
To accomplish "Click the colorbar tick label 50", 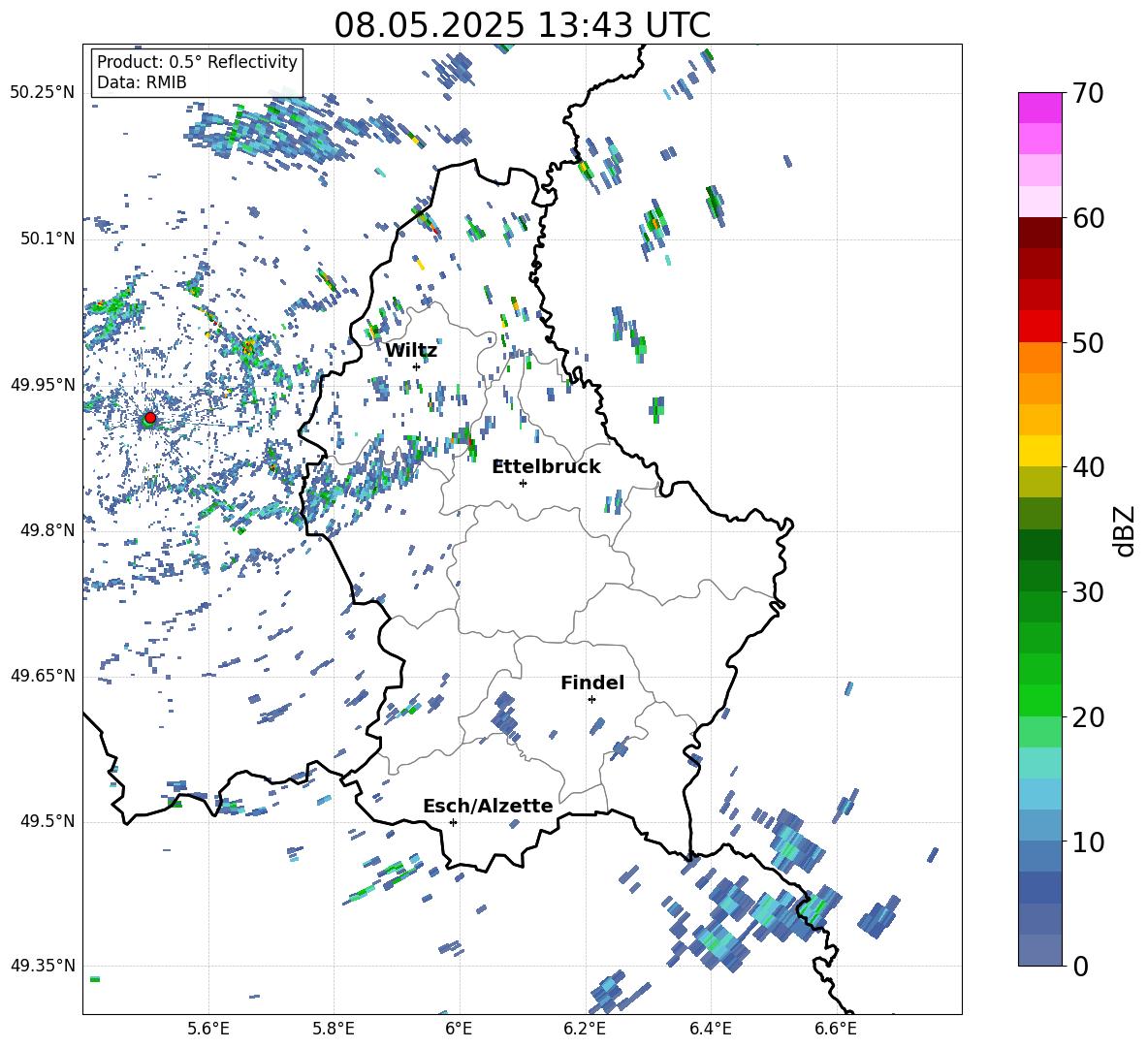I will [1088, 342].
